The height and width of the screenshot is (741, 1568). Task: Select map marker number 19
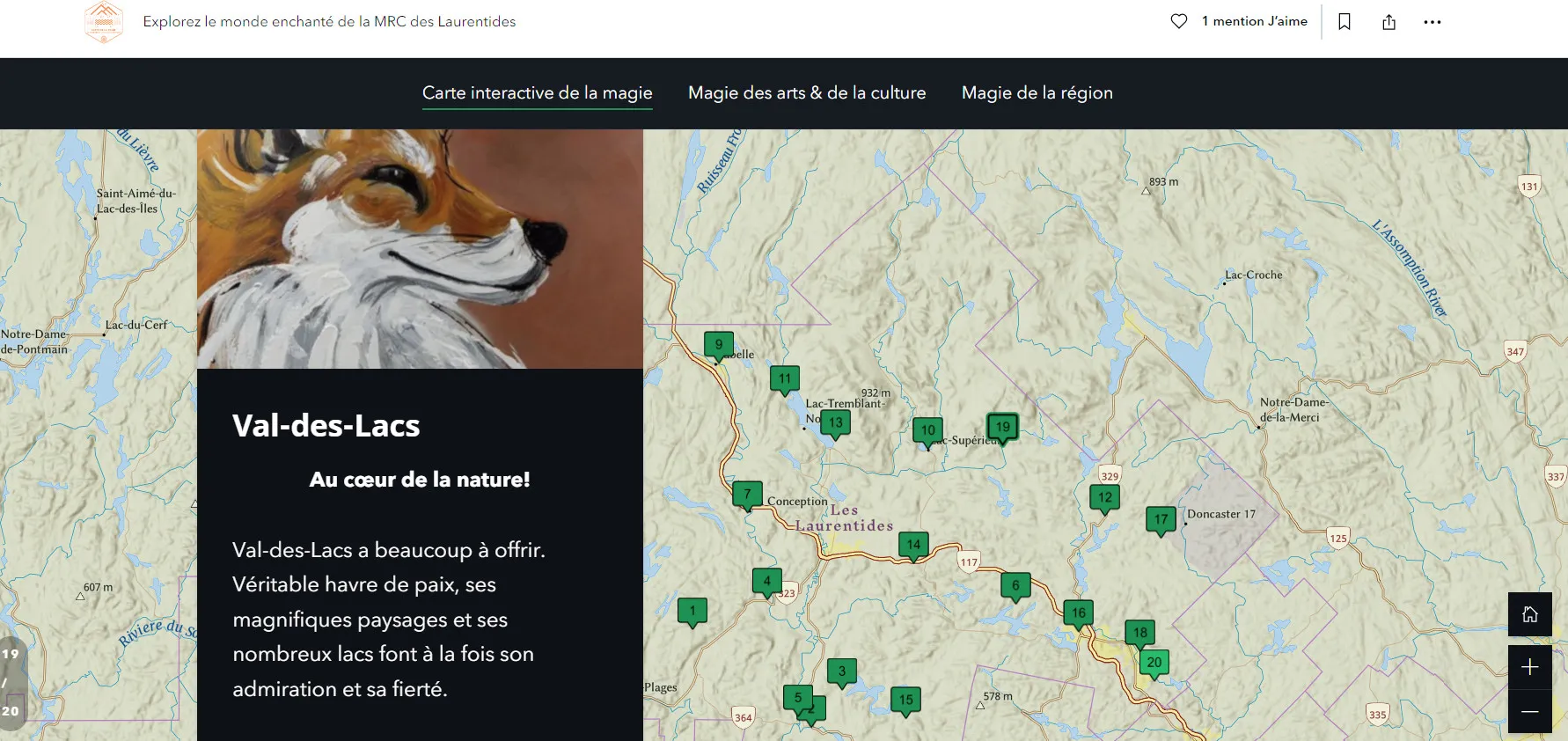1002,427
